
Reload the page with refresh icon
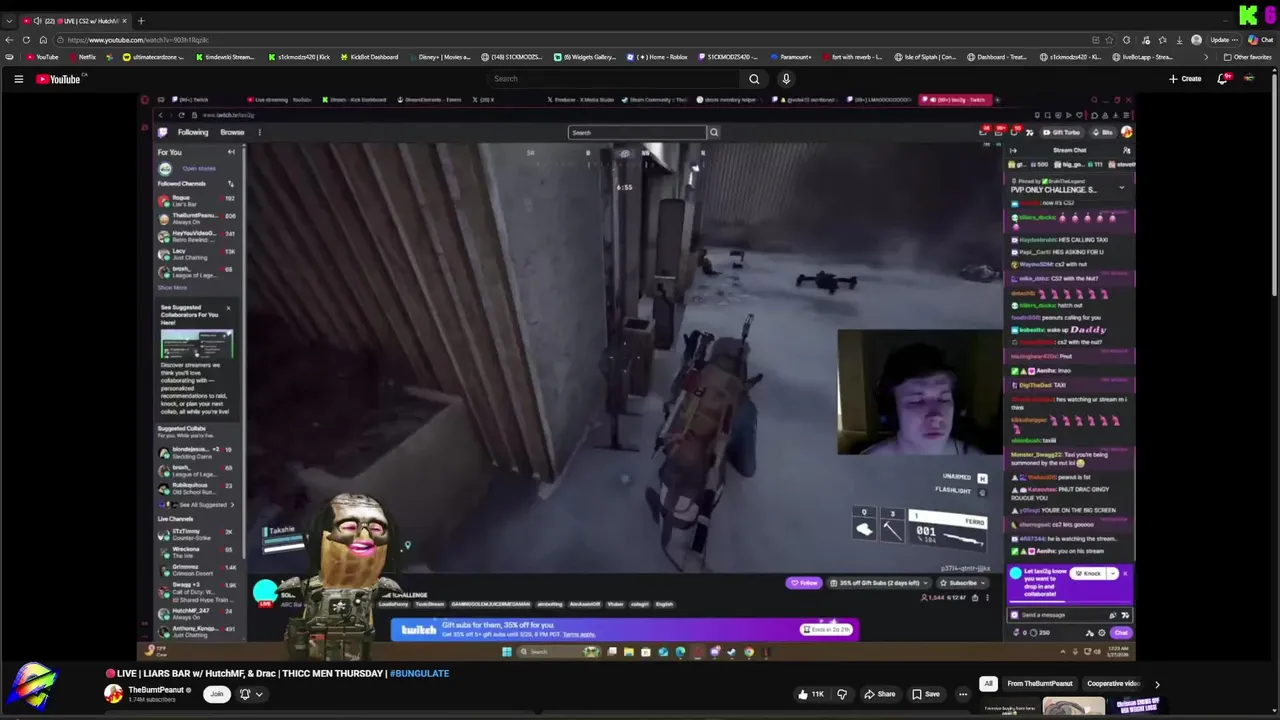click(x=26, y=40)
